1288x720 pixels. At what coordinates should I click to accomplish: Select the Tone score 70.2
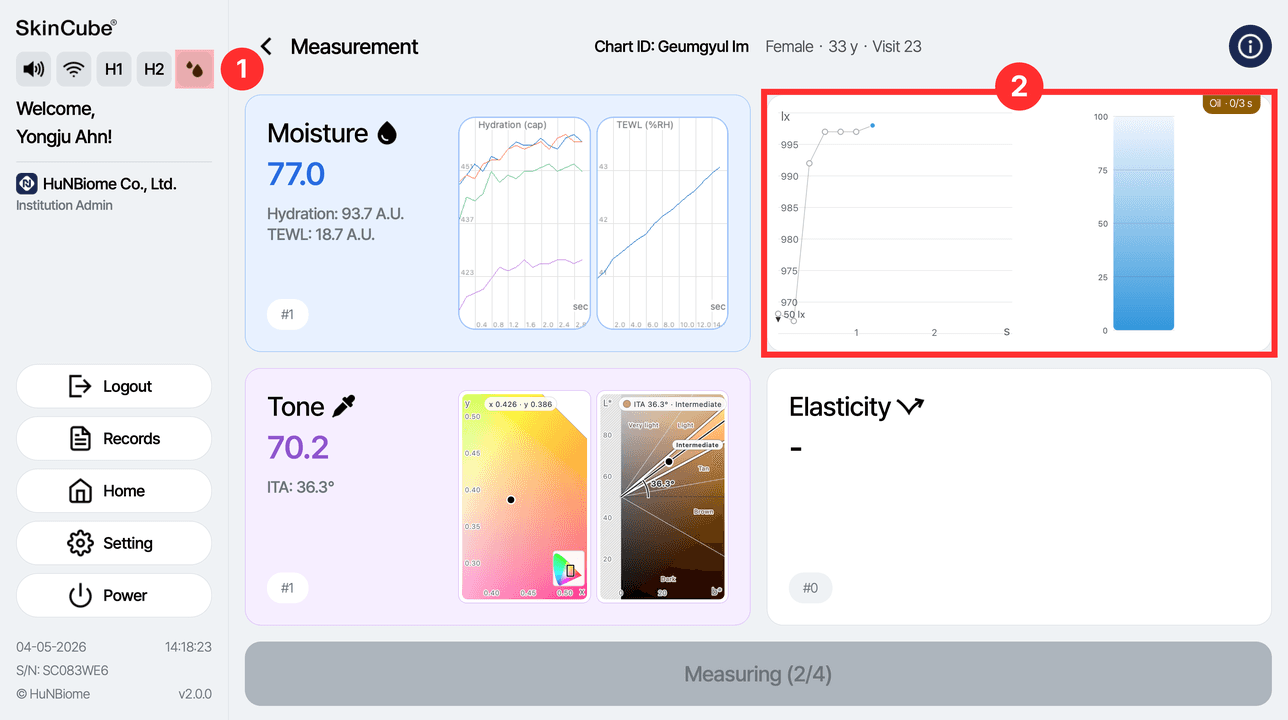point(298,447)
